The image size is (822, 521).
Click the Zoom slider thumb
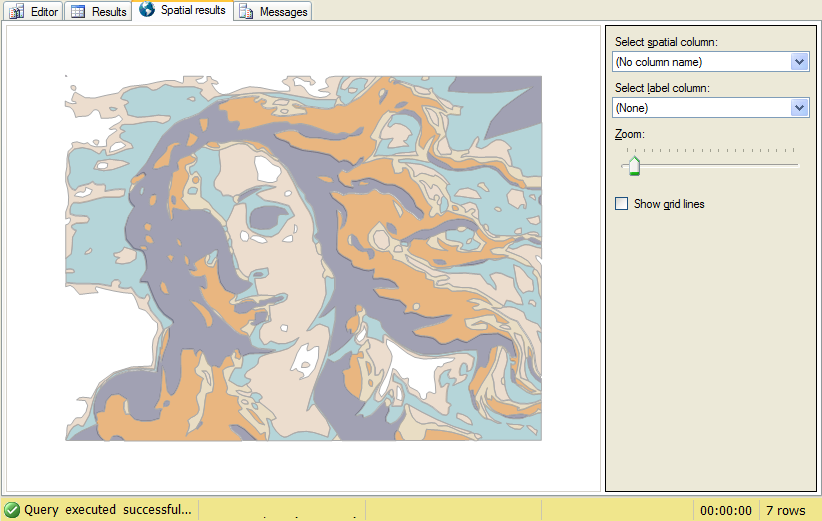[x=632, y=165]
